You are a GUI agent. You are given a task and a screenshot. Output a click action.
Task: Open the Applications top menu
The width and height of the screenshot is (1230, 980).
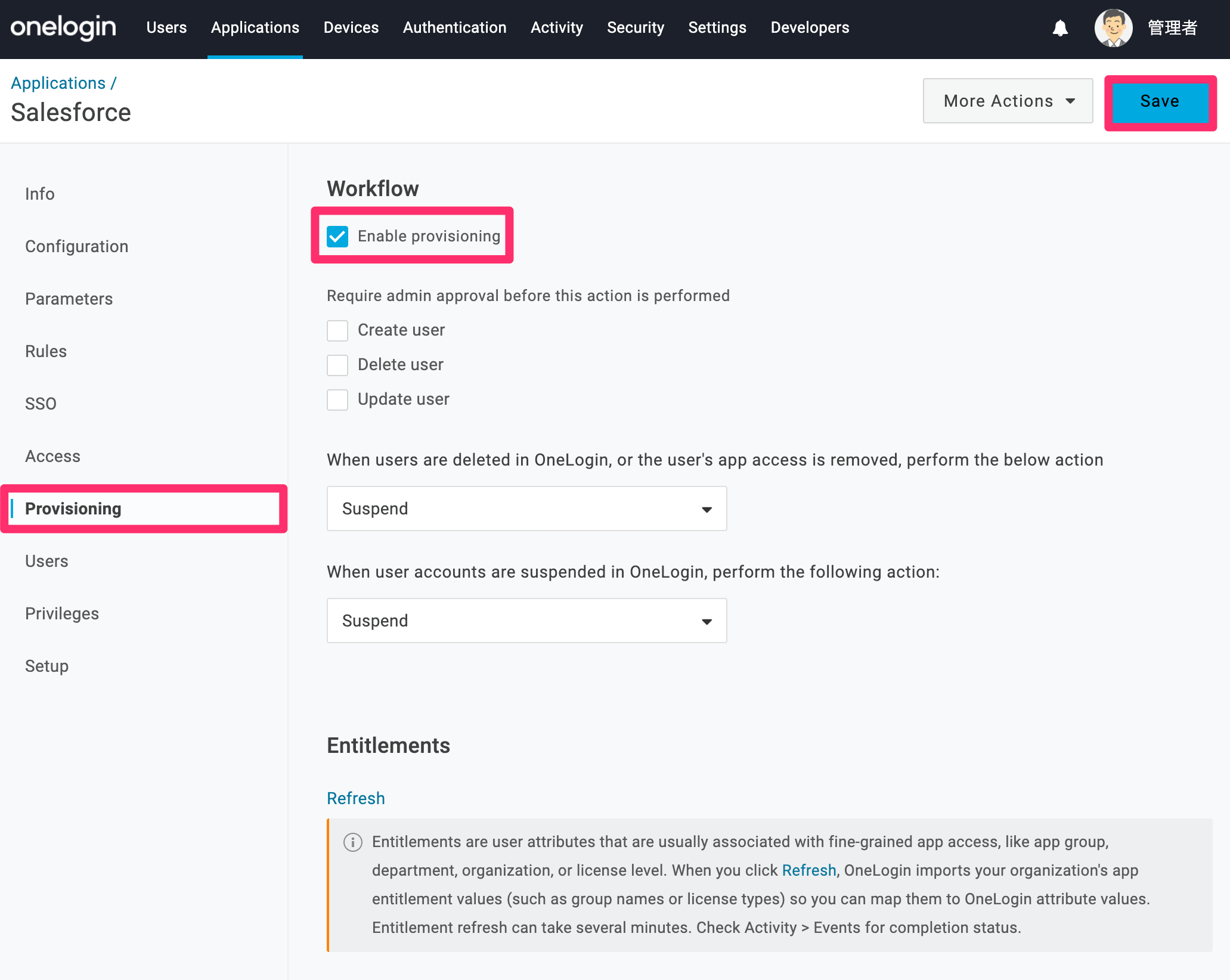[255, 27]
